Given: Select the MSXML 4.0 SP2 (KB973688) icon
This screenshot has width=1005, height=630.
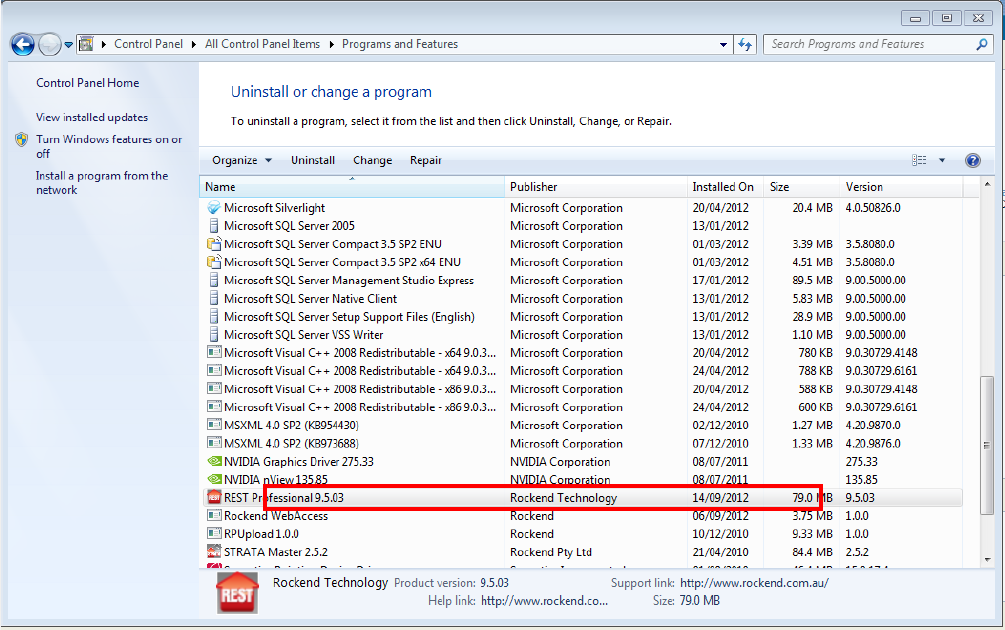Looking at the screenshot, I should (214, 443).
